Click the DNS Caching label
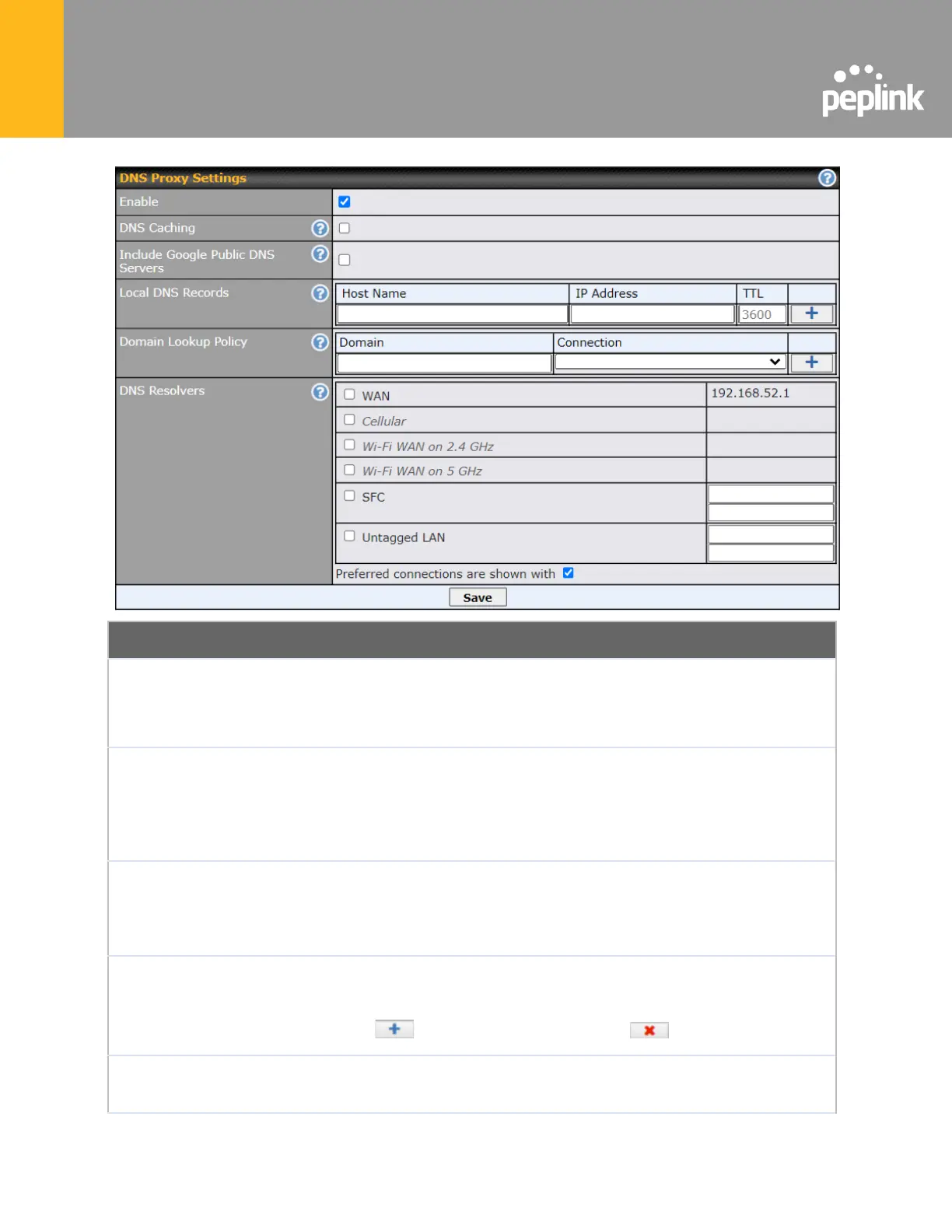Screen dimensions: 952x1232 157,228
